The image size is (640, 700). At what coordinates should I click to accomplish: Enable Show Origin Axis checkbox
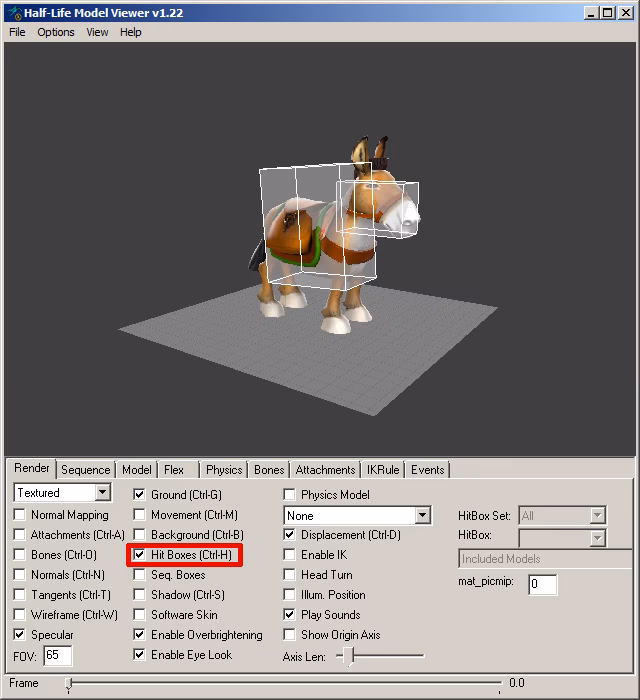coord(289,634)
